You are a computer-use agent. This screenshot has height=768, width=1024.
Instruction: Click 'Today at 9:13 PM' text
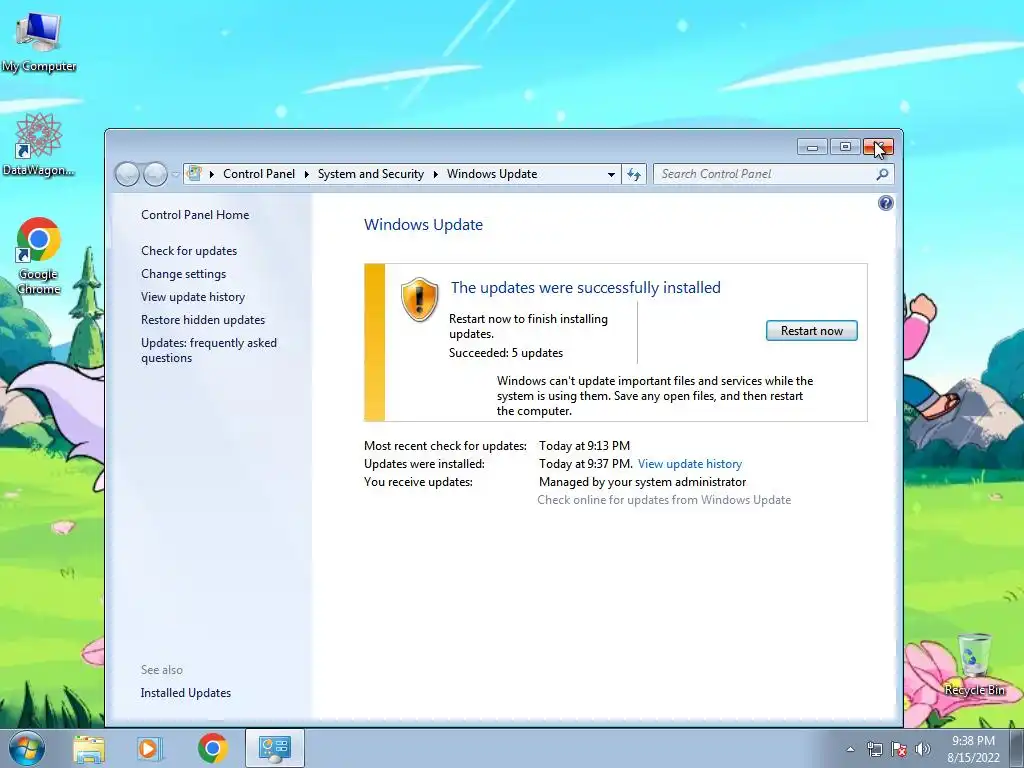click(584, 446)
